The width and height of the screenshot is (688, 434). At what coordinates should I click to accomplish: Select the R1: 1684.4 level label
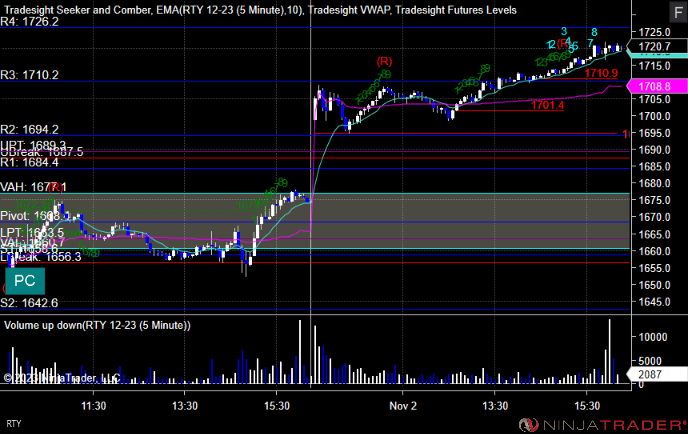29,162
